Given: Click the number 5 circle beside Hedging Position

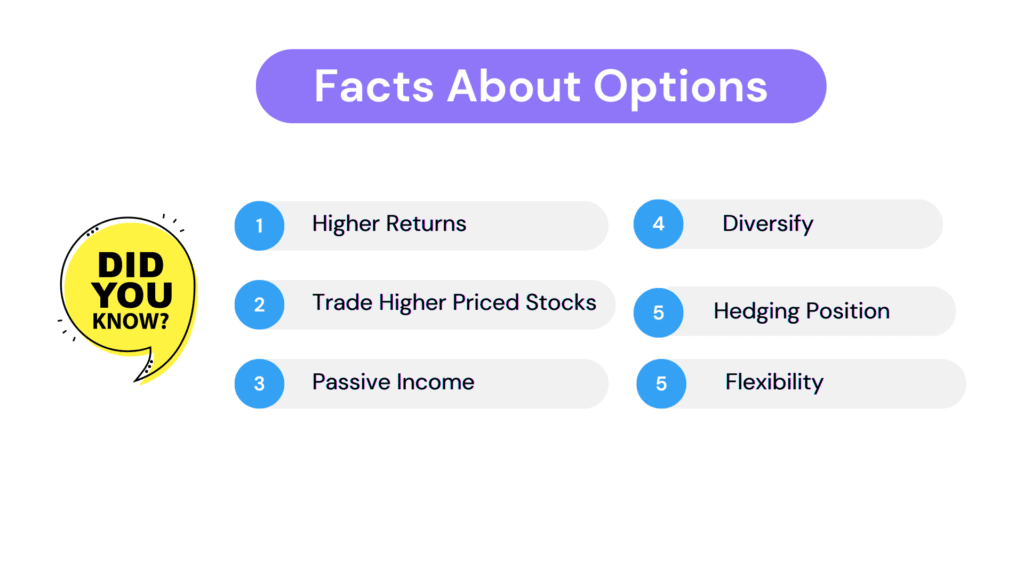Looking at the screenshot, I should [658, 312].
